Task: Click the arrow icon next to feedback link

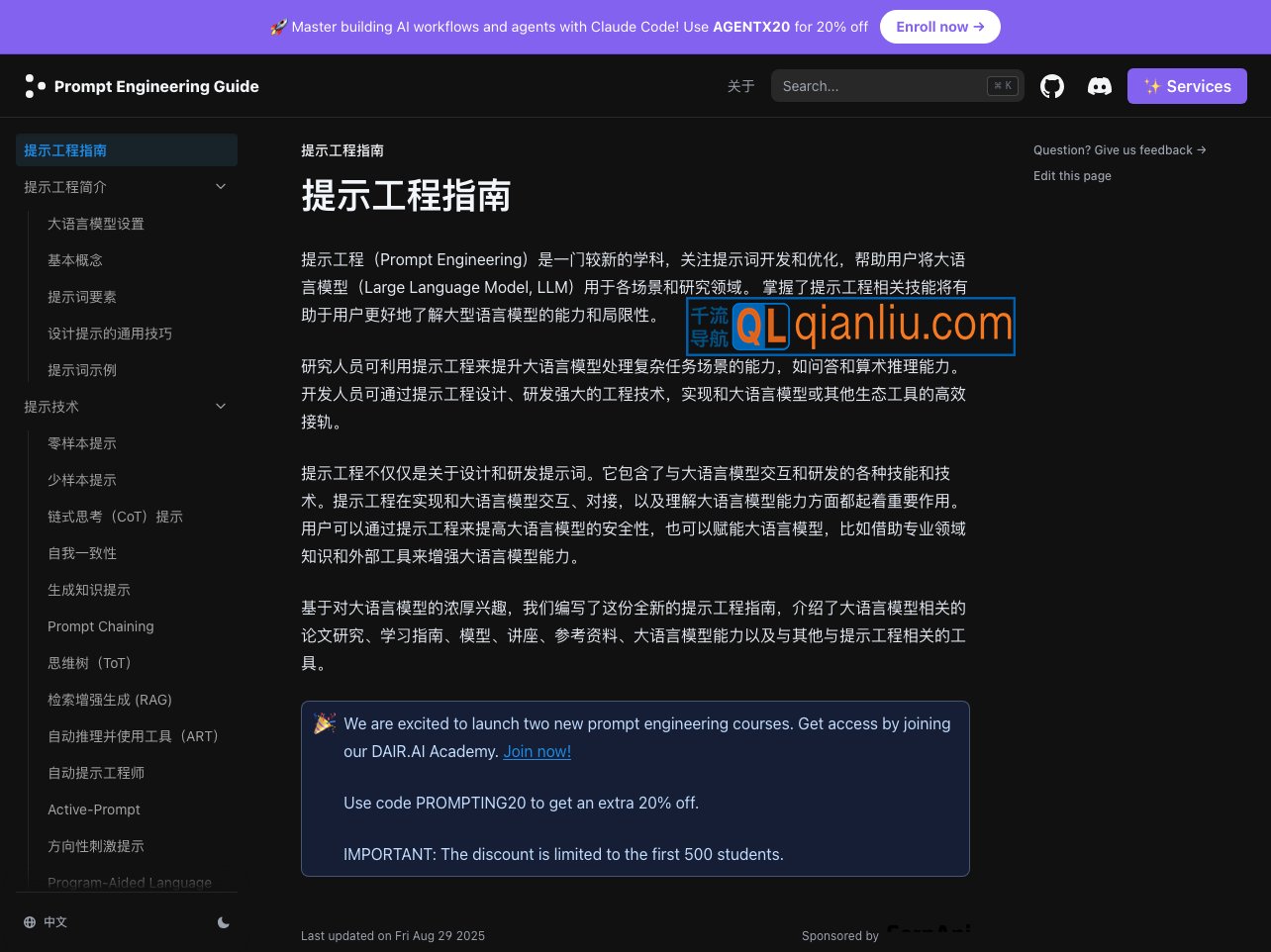Action: tap(1201, 149)
